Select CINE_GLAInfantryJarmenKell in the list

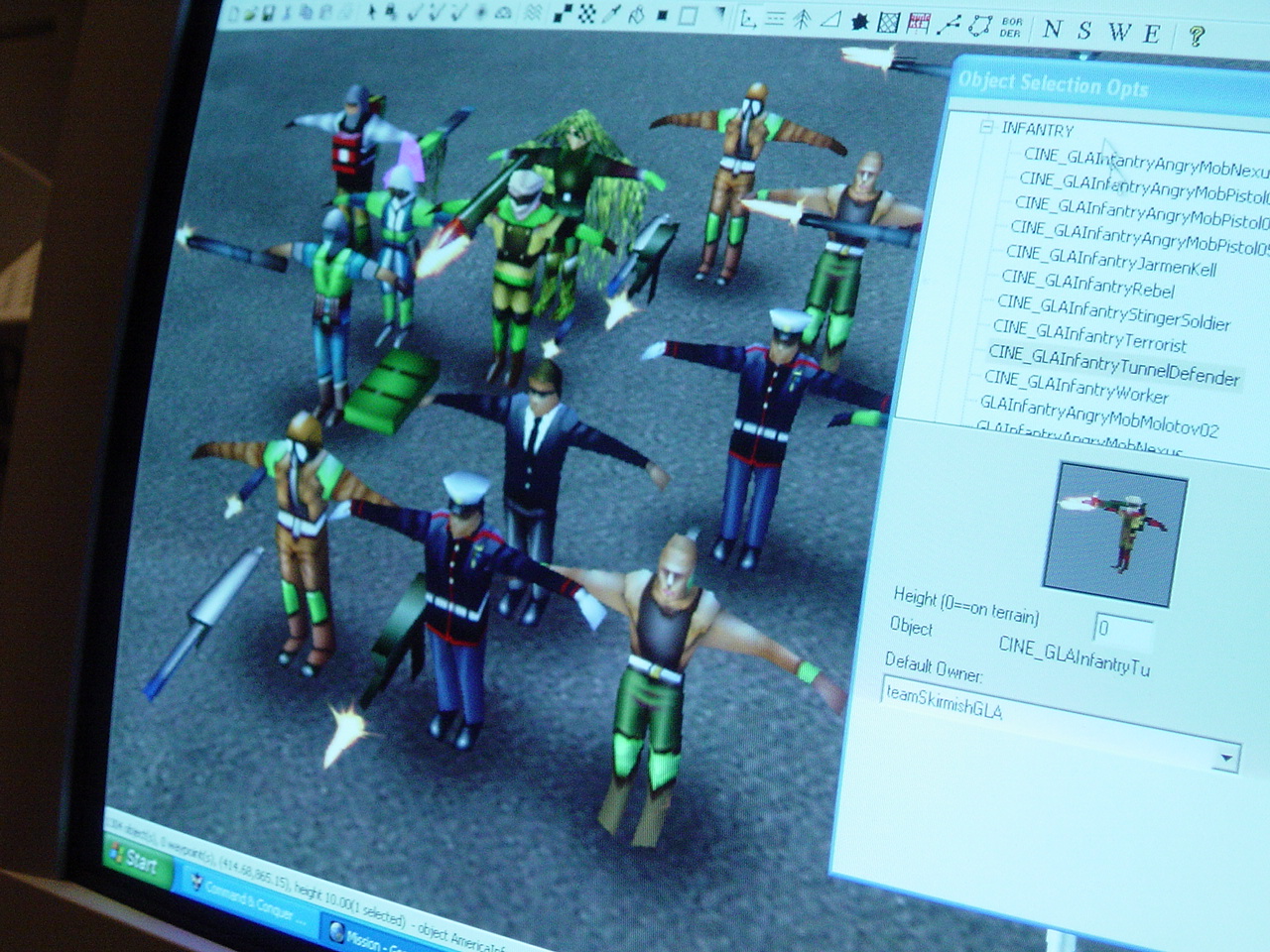[x=1111, y=260]
